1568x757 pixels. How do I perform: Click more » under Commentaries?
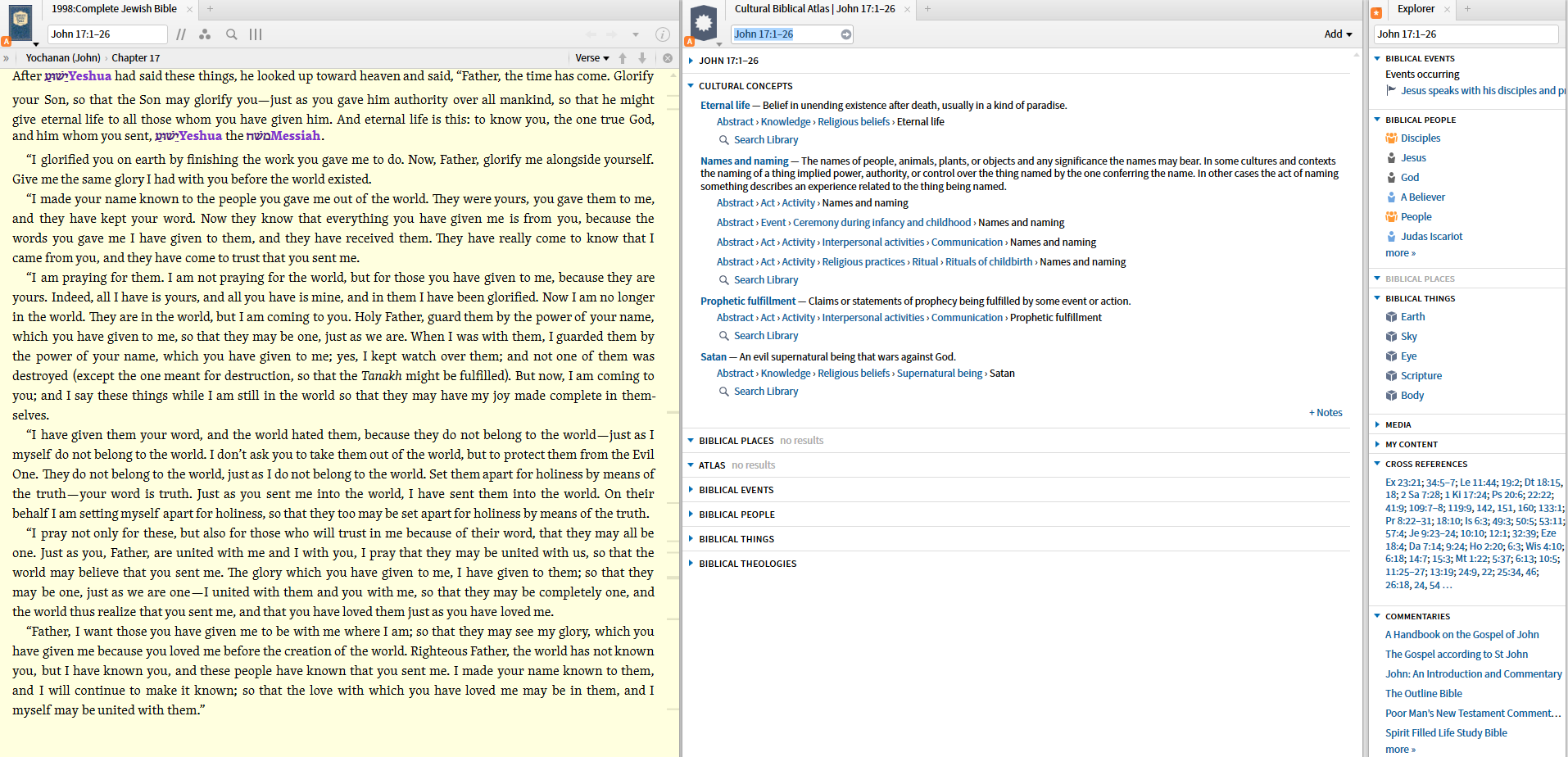tap(1400, 750)
